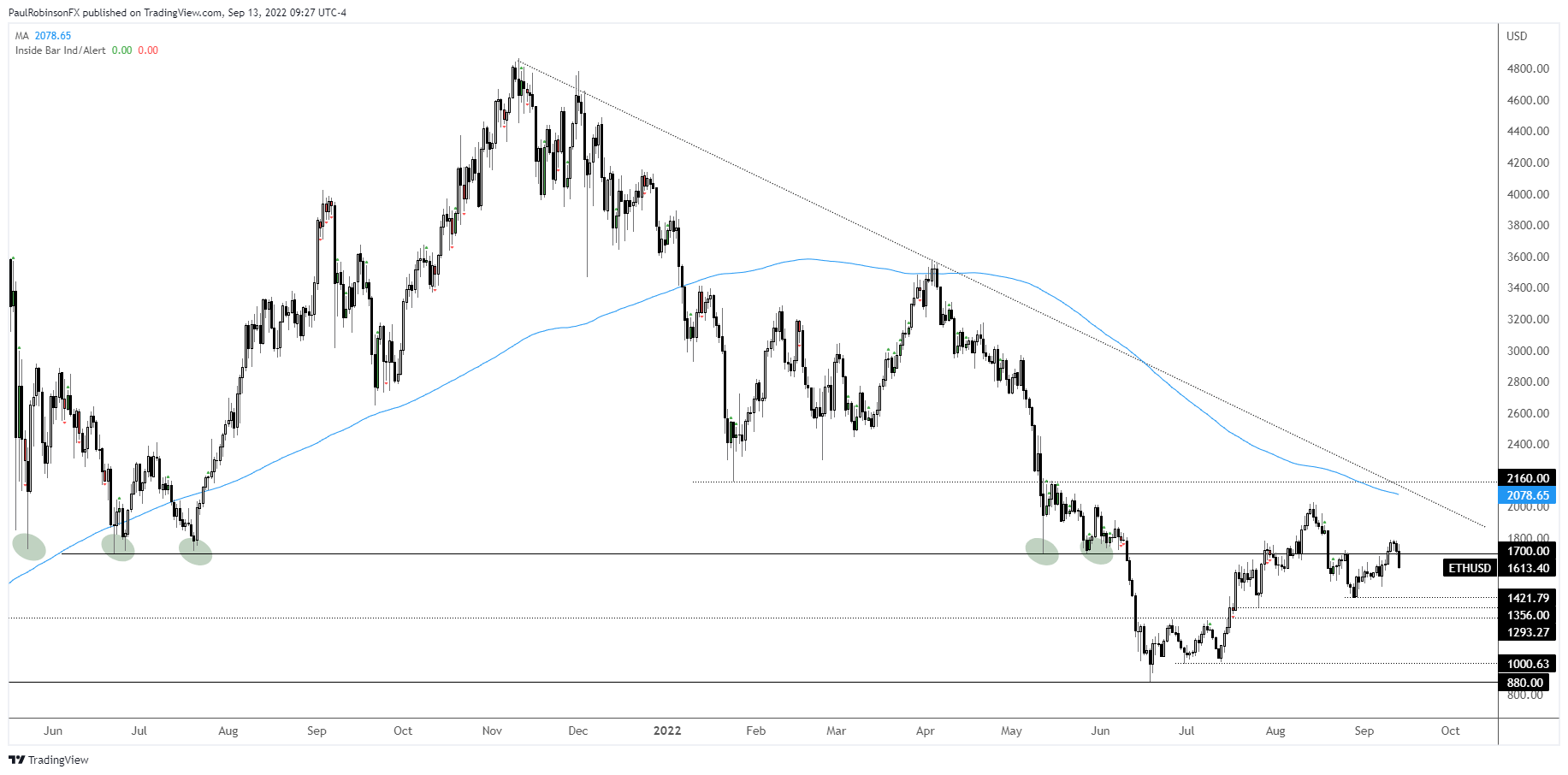Select the 1293.27 price level label

pos(1528,632)
